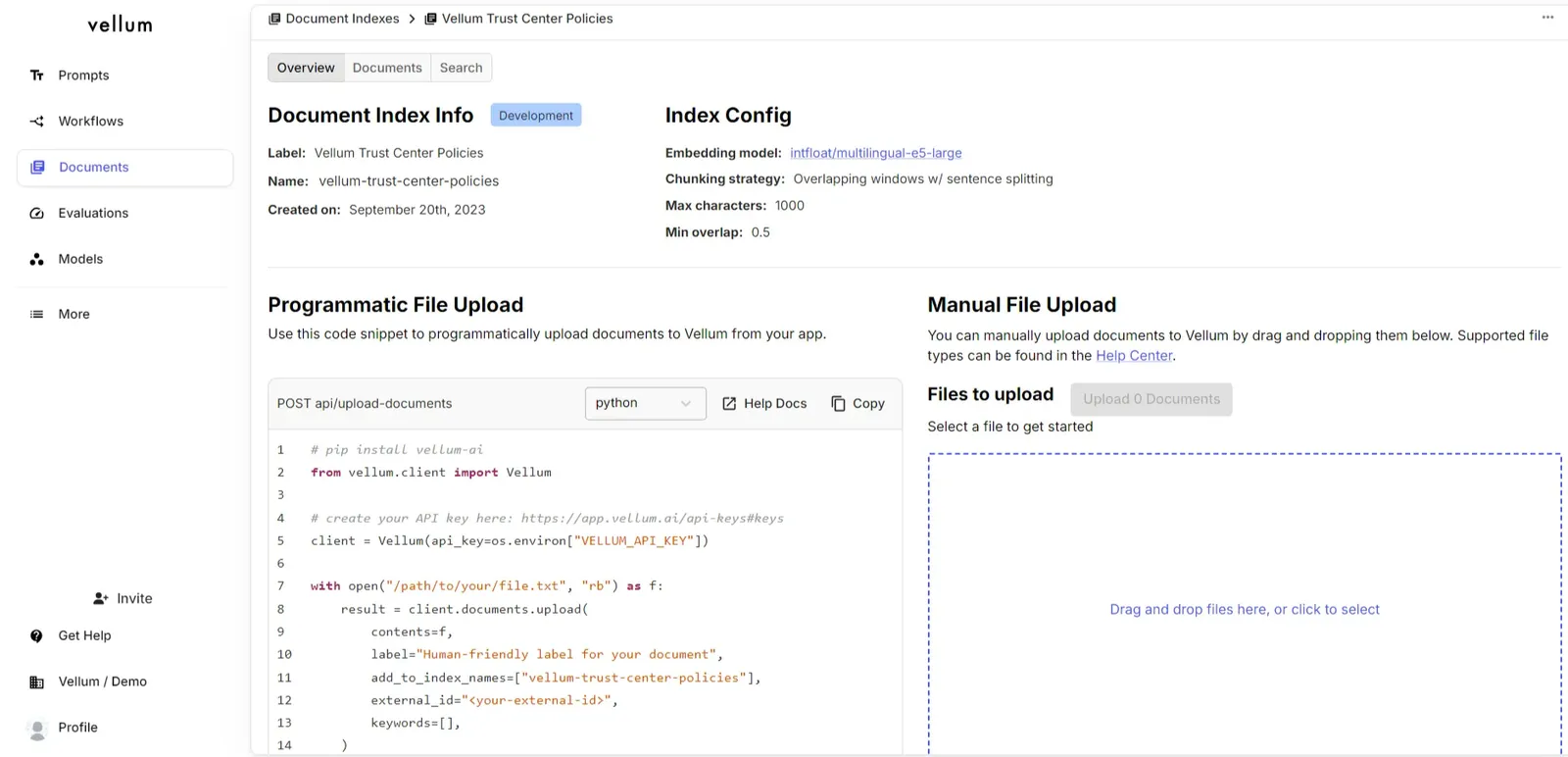
Task: Click code line 5 client assignment
Action: 510,541
